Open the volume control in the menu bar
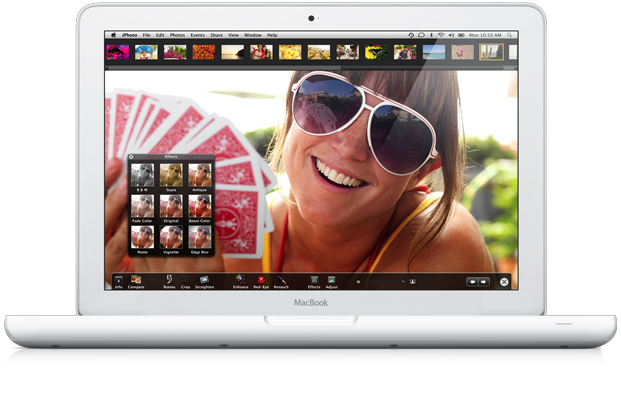Image resolution: width=621 pixels, height=393 pixels. [x=451, y=35]
